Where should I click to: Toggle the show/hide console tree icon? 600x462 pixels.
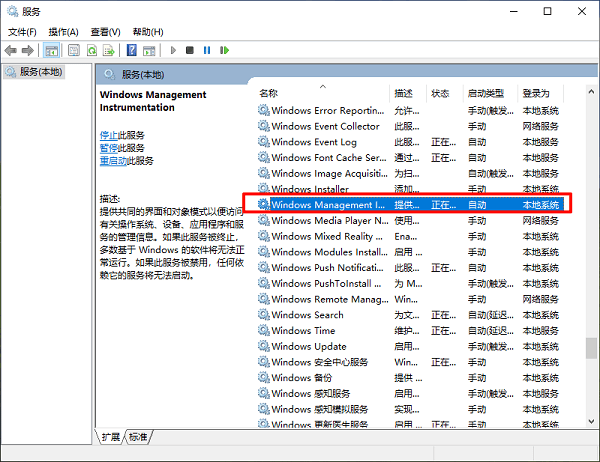pos(51,50)
